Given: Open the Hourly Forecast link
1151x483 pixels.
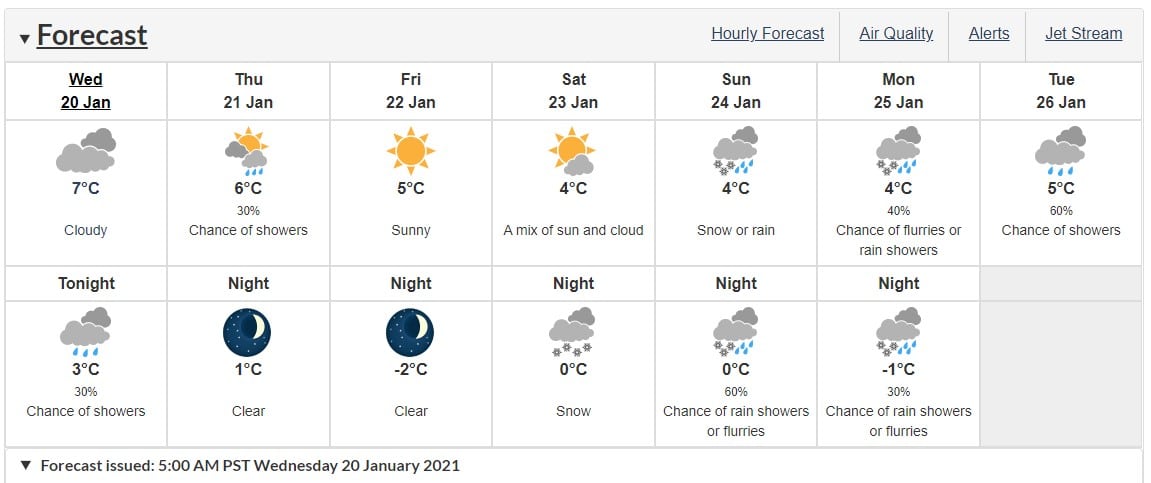Looking at the screenshot, I should 768,34.
